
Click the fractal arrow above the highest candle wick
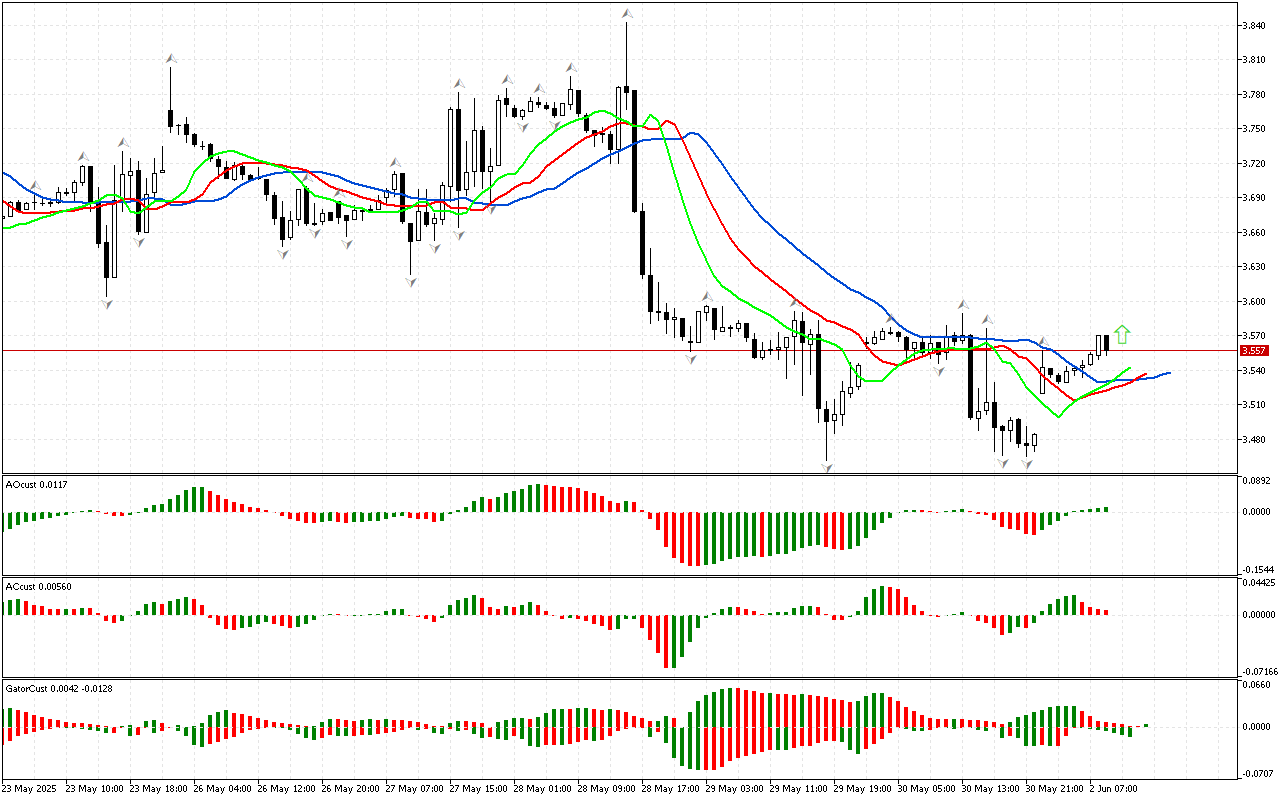pyautogui.click(x=627, y=13)
